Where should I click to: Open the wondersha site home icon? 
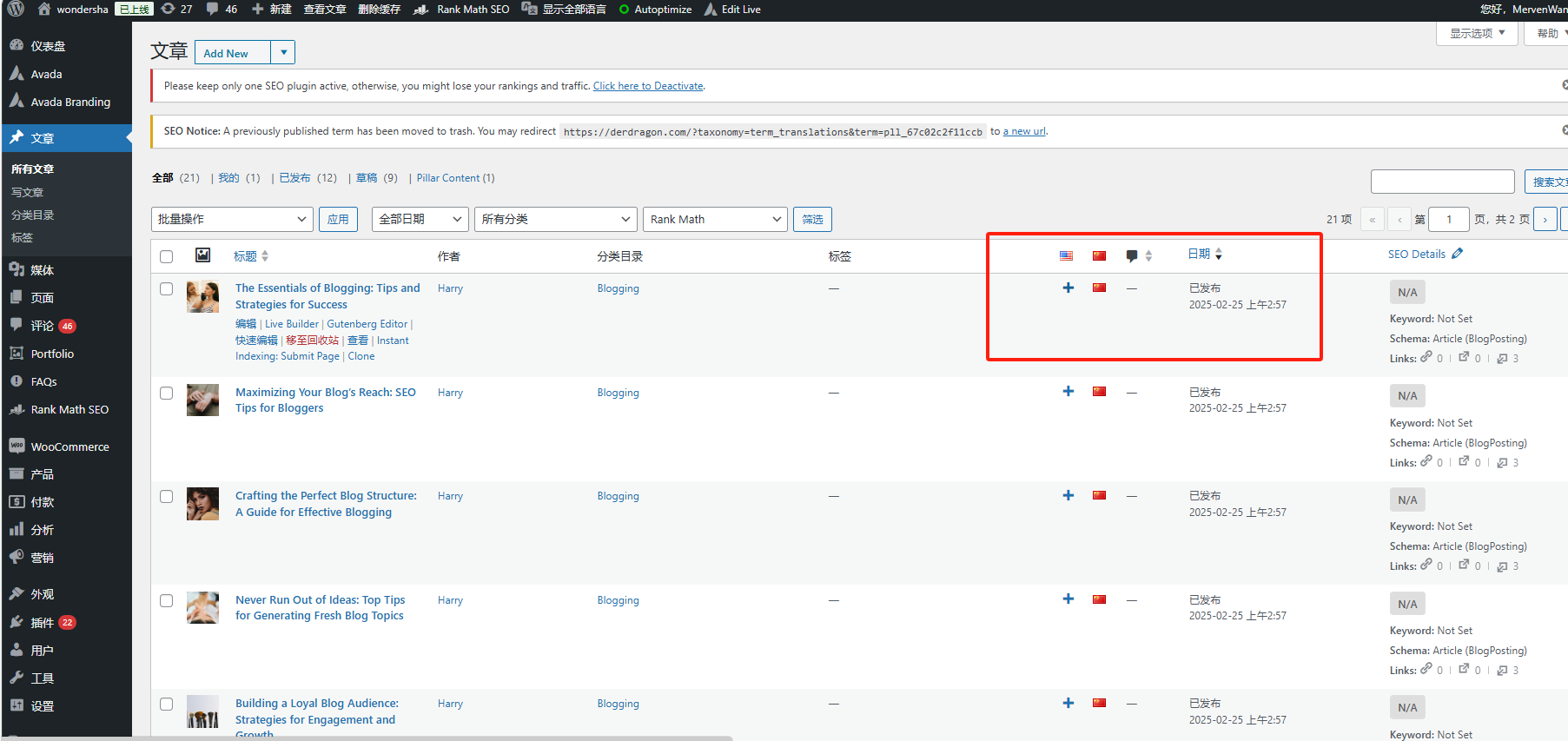coord(43,9)
